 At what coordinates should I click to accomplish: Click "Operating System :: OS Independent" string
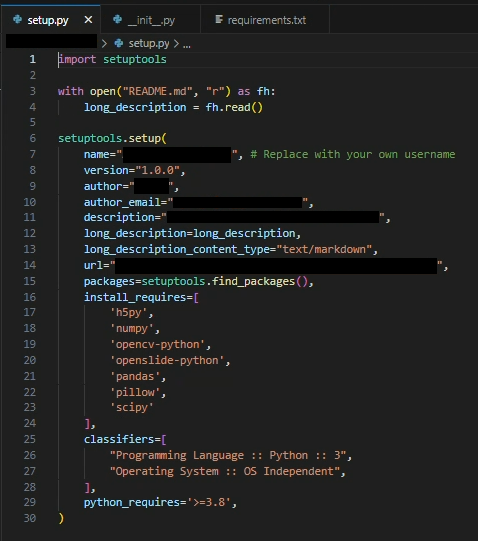225,471
